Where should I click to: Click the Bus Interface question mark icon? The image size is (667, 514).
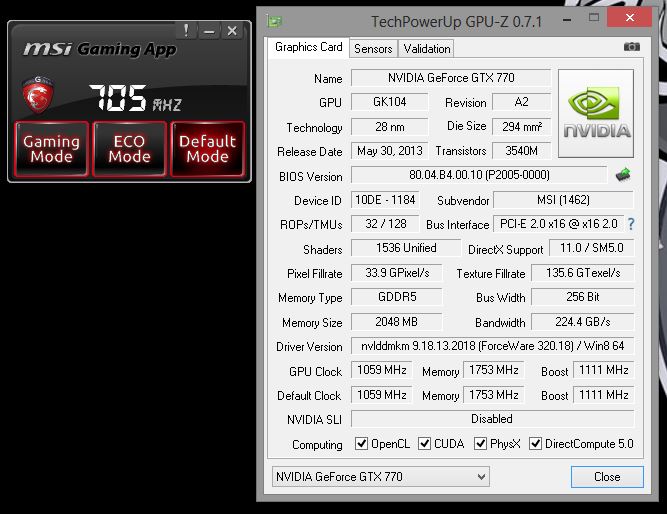tap(631, 224)
